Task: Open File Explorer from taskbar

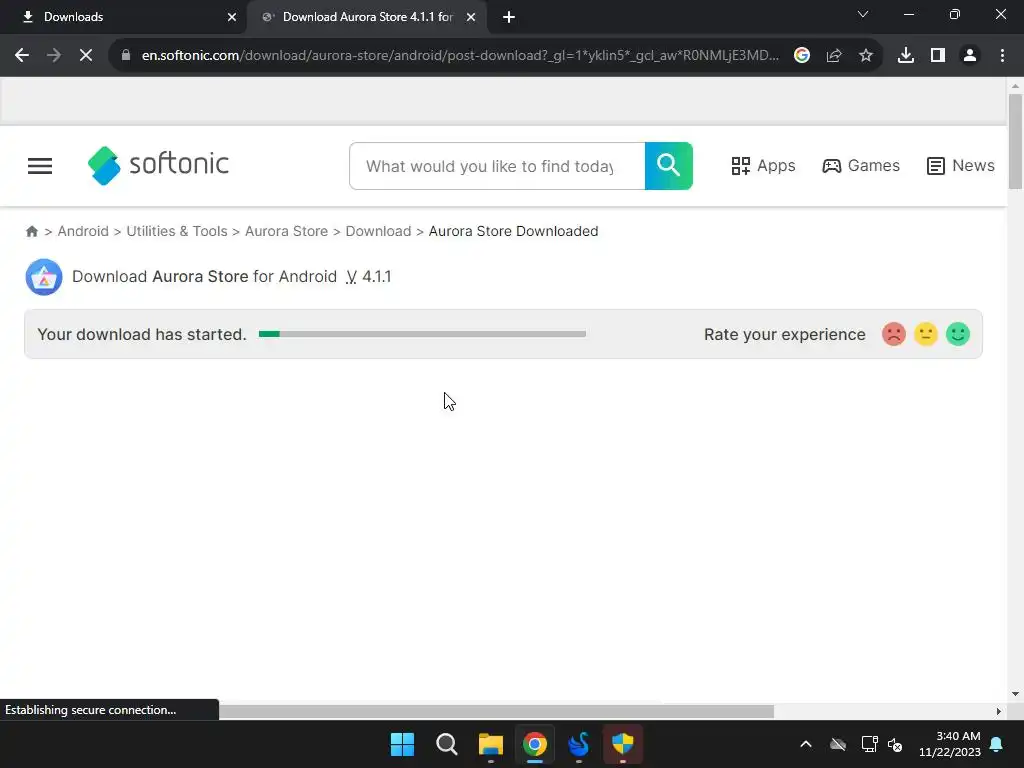Action: [x=490, y=744]
